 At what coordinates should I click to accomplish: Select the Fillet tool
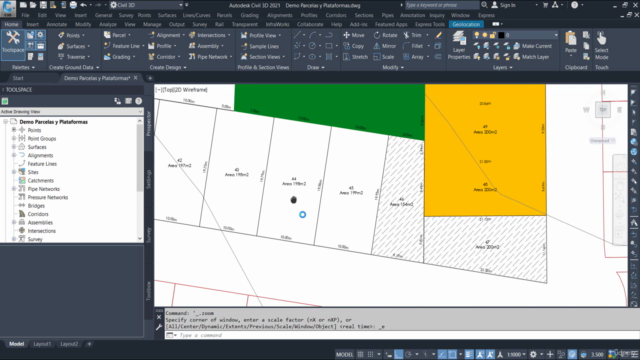point(413,46)
